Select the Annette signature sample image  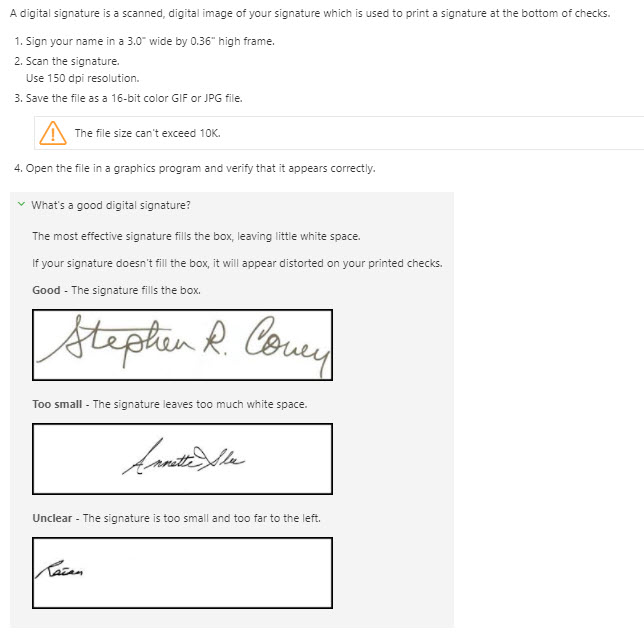tap(182, 458)
